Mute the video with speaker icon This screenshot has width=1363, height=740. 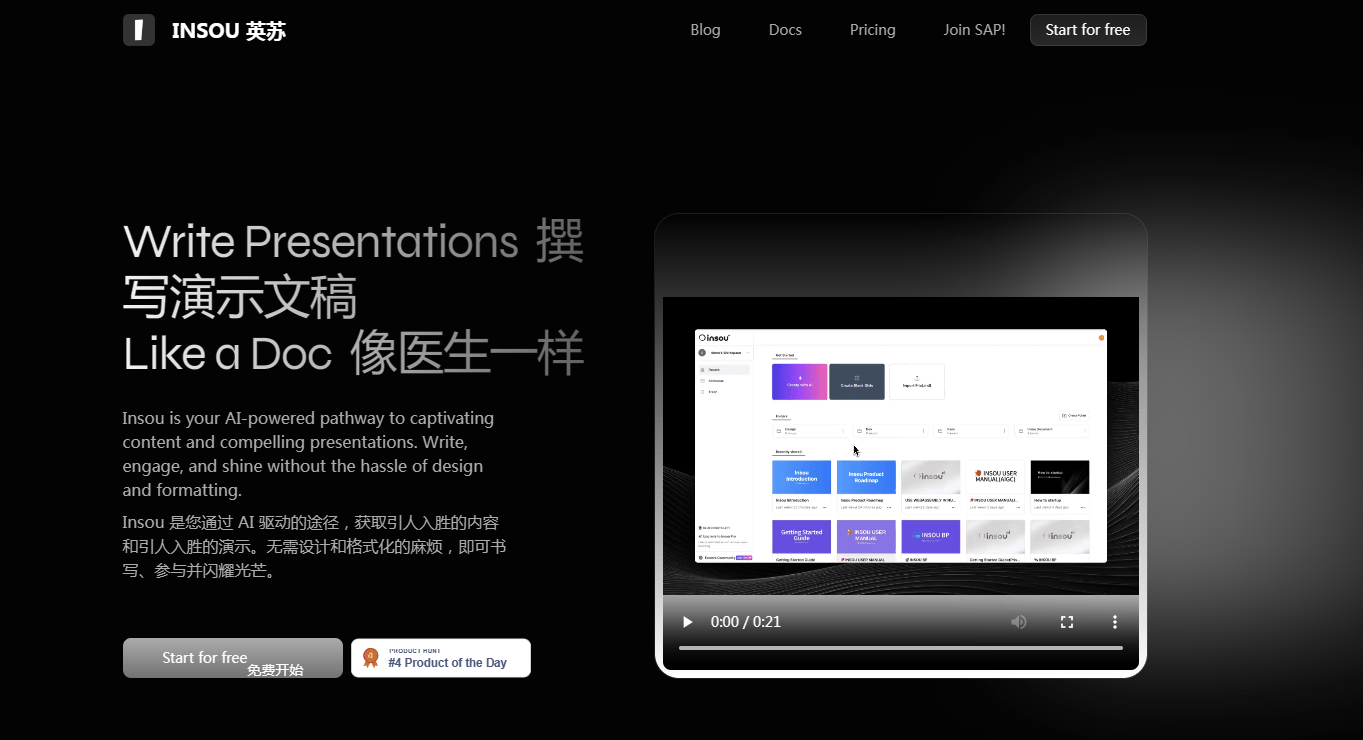tap(1019, 622)
